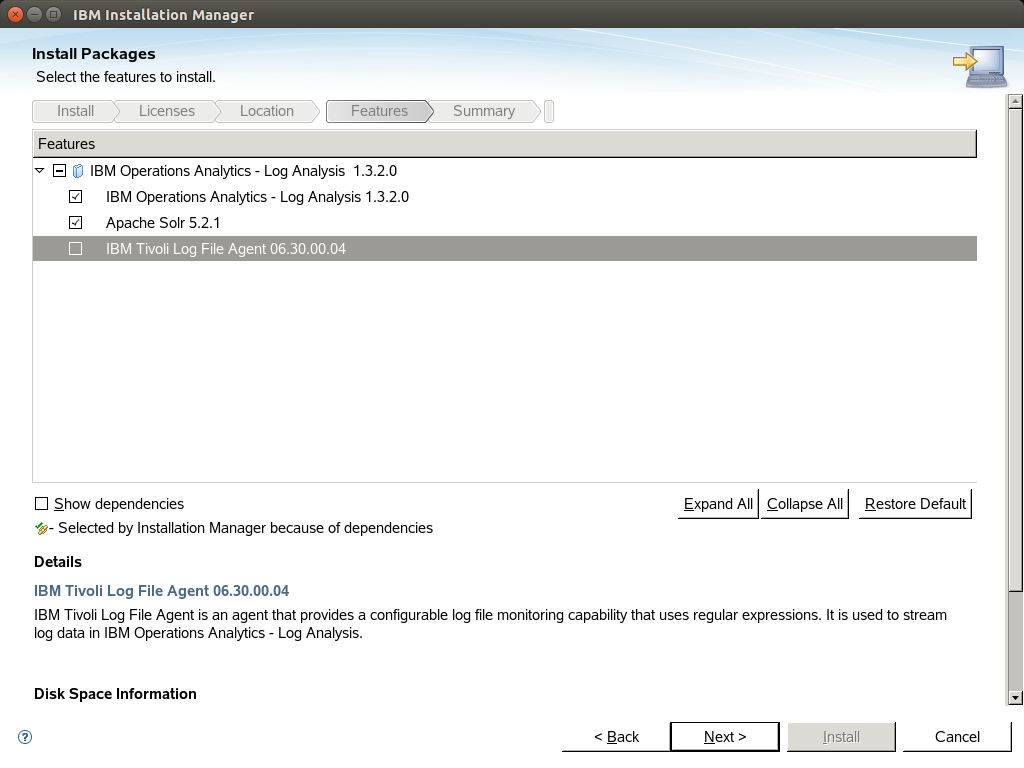Click the vertical scrollbar up arrow

(x=1015, y=101)
